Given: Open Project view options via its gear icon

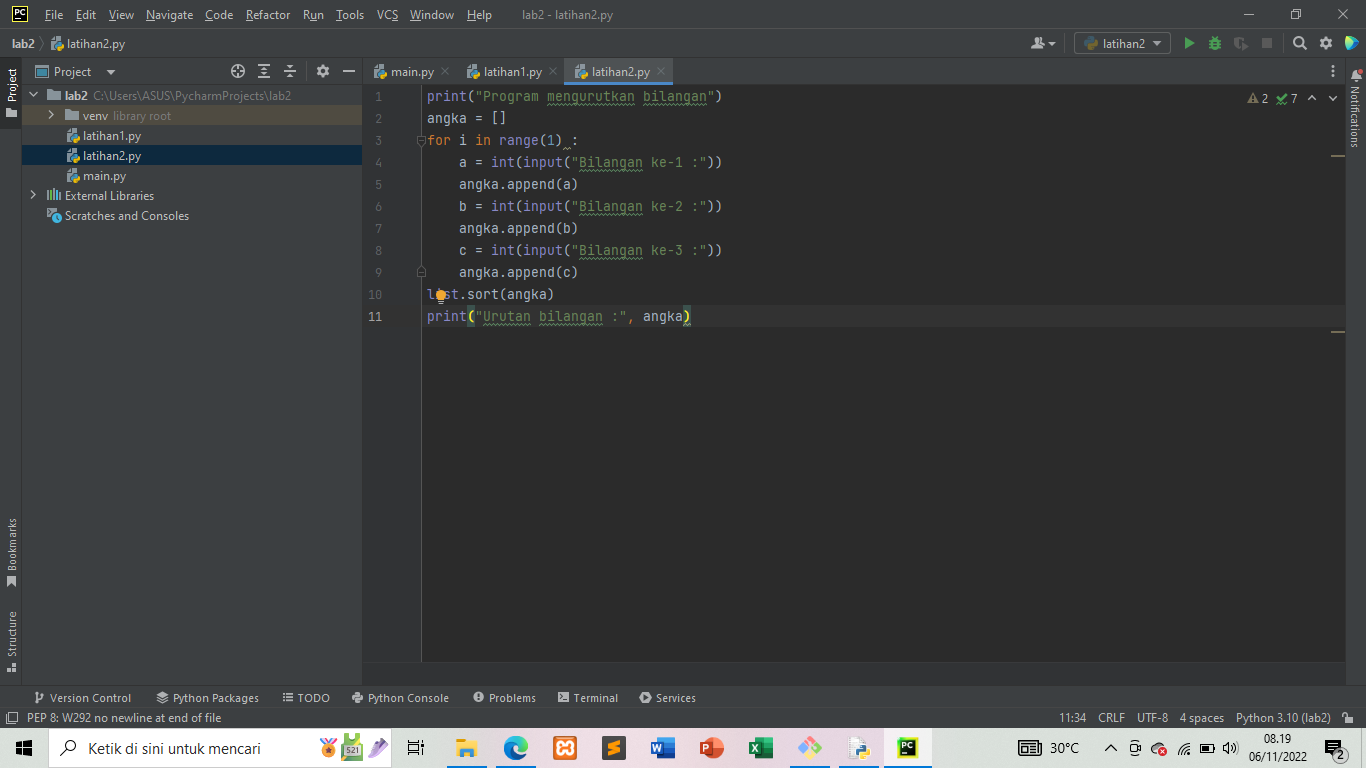Looking at the screenshot, I should tap(322, 71).
